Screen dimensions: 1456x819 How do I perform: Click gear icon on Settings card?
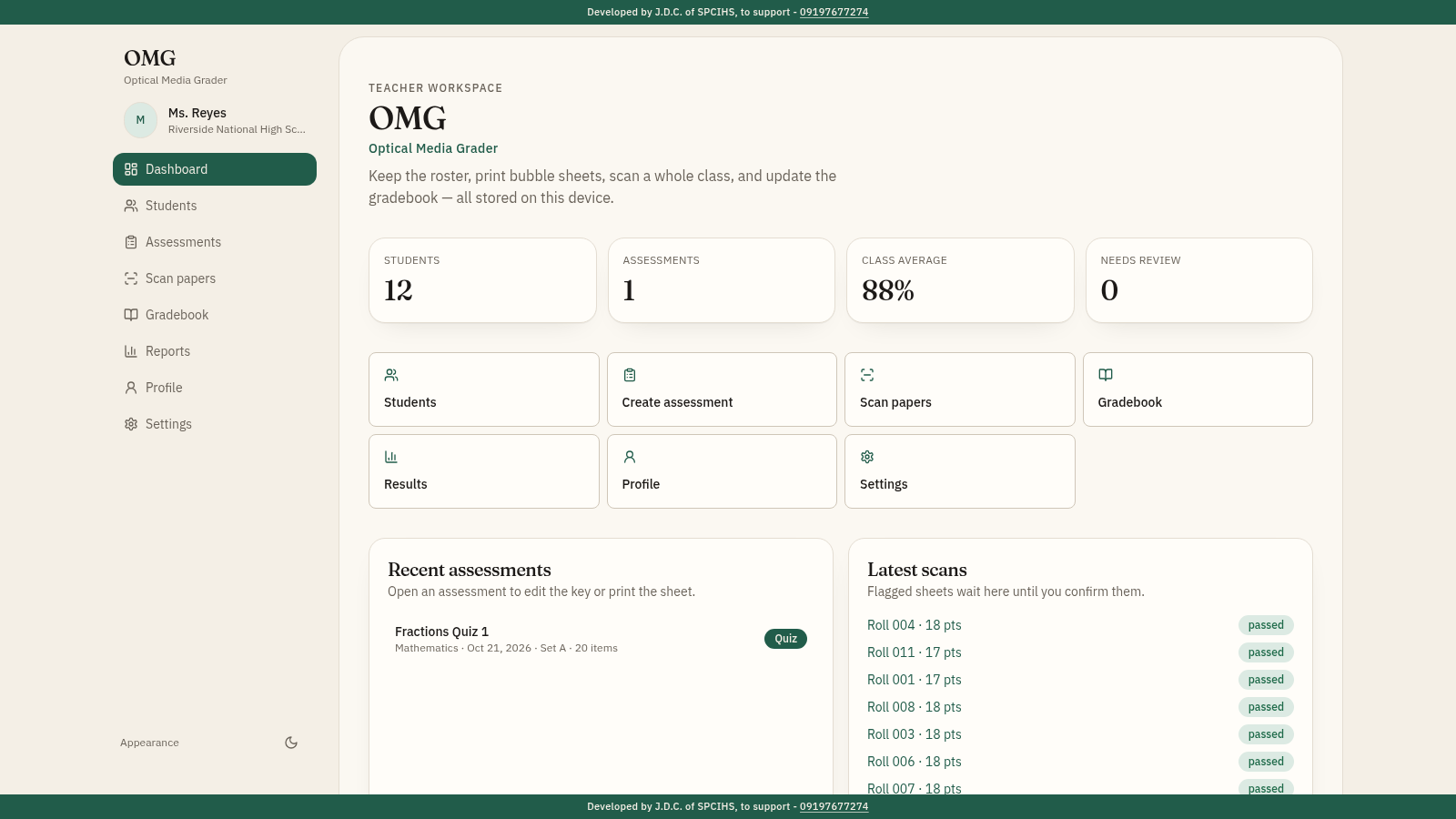click(x=867, y=457)
